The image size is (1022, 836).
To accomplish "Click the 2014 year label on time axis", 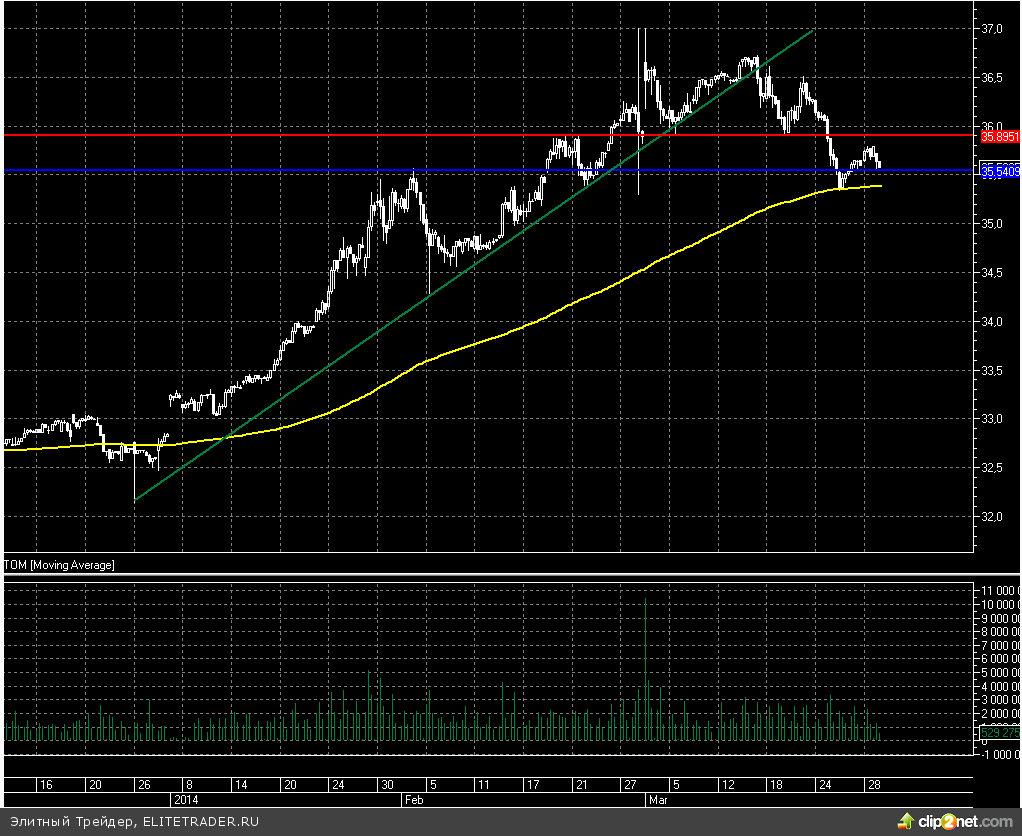I will pos(187,800).
